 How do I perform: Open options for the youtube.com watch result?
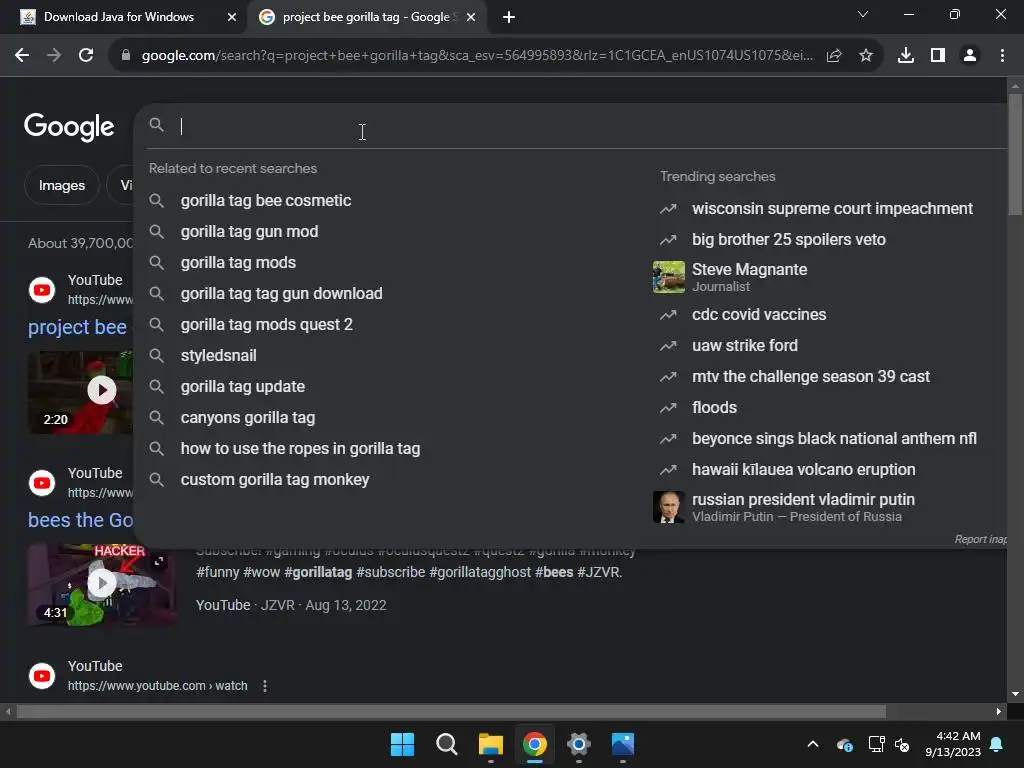[x=264, y=686]
